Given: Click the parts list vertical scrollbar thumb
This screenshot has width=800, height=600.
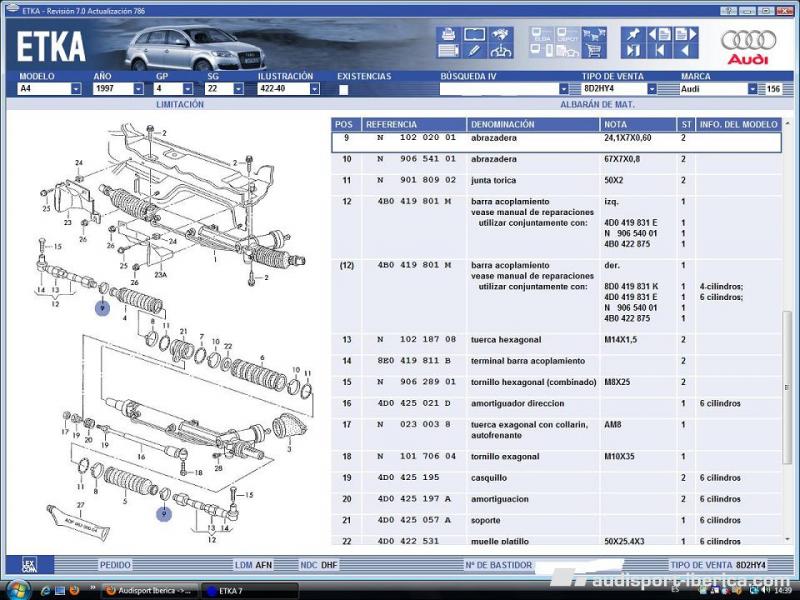Looking at the screenshot, I should pos(787,388).
